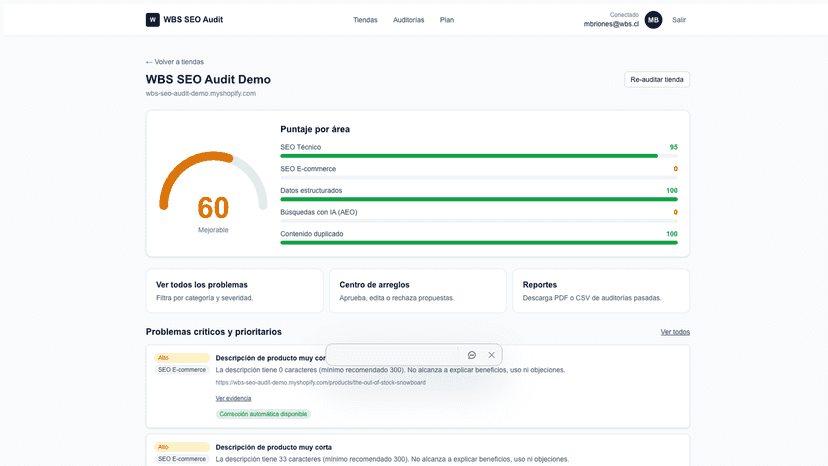Screen dimensions: 828x466
Task: Click the Problemas críticos y prioritarios heading
Action: (213, 332)
